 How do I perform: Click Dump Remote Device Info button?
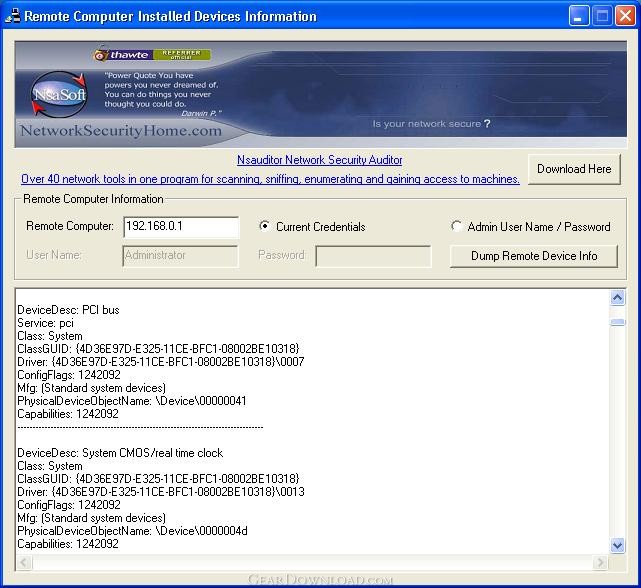(534, 256)
